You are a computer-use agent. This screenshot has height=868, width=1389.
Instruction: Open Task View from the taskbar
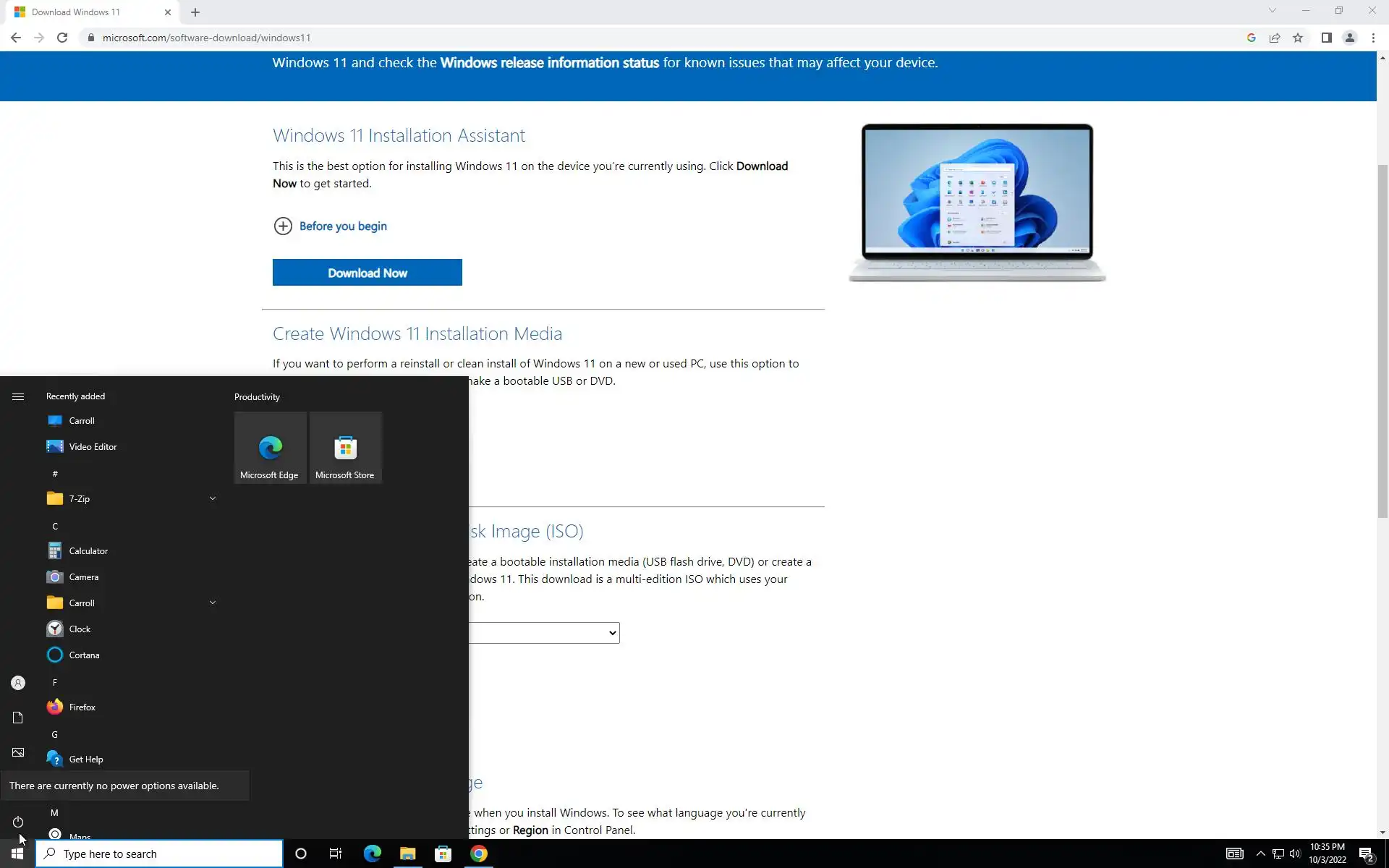[336, 854]
